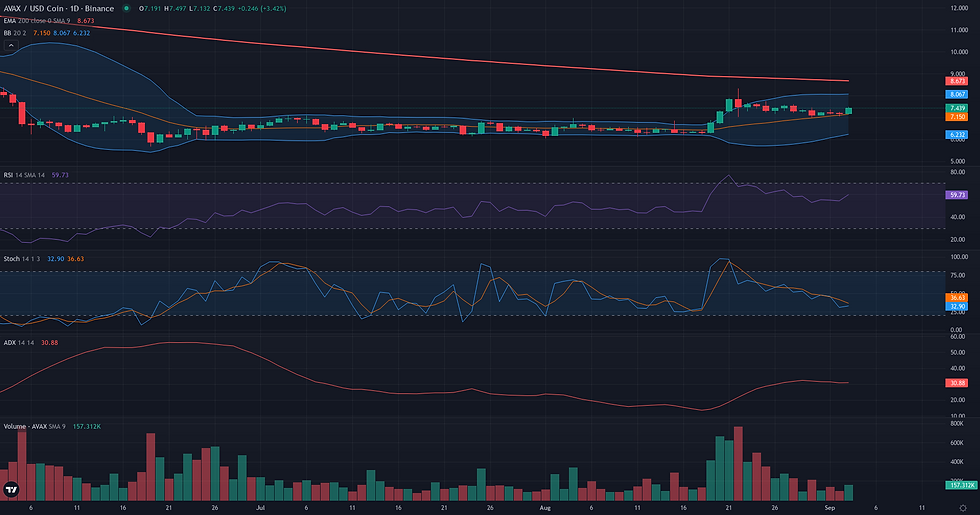Click the blue 8.067 upper band label
The image size is (980, 515).
(958, 94)
